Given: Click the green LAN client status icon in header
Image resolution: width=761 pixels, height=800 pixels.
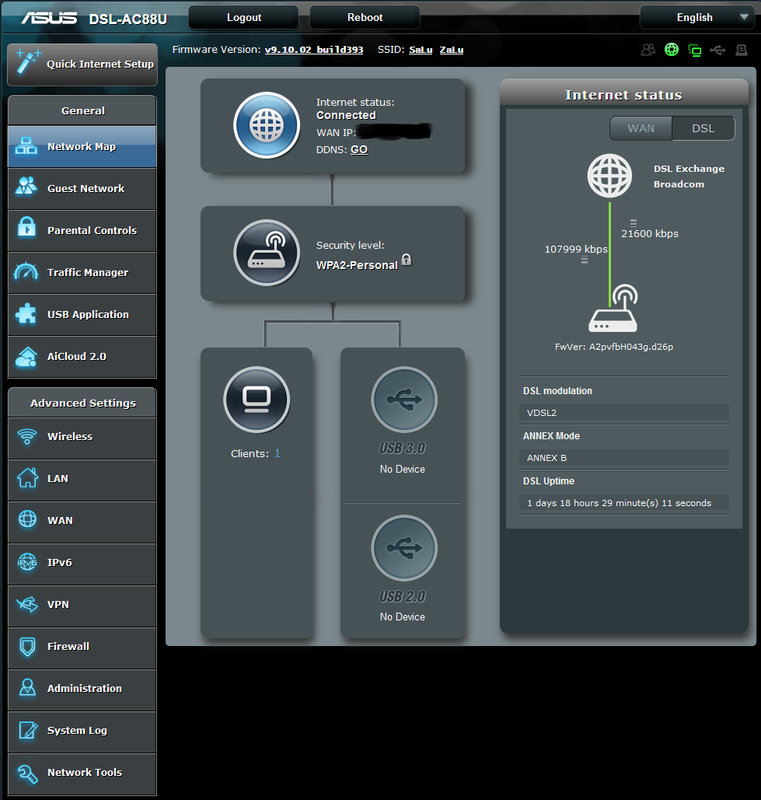Looking at the screenshot, I should coord(695,50).
